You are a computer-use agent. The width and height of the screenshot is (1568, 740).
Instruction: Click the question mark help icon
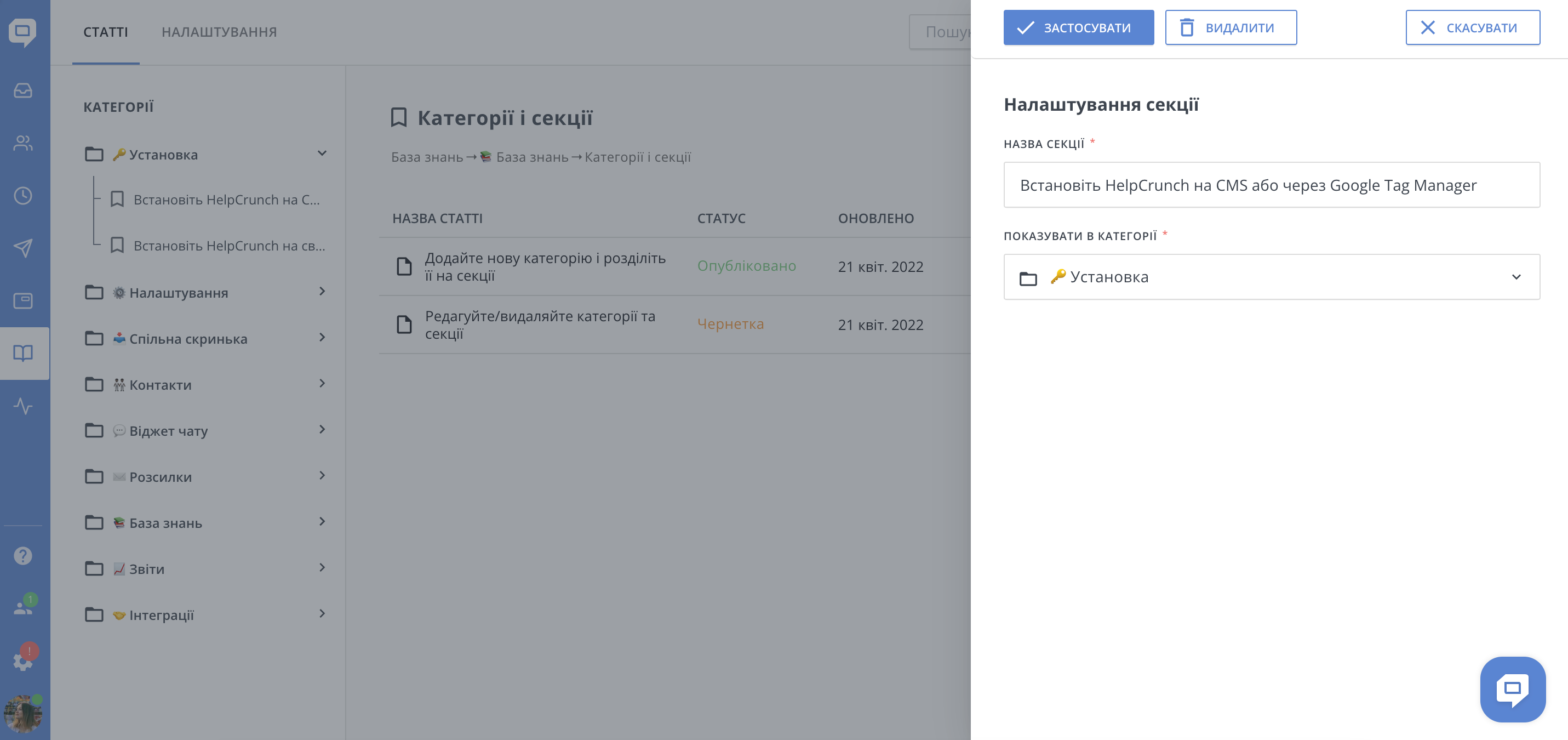pos(23,555)
